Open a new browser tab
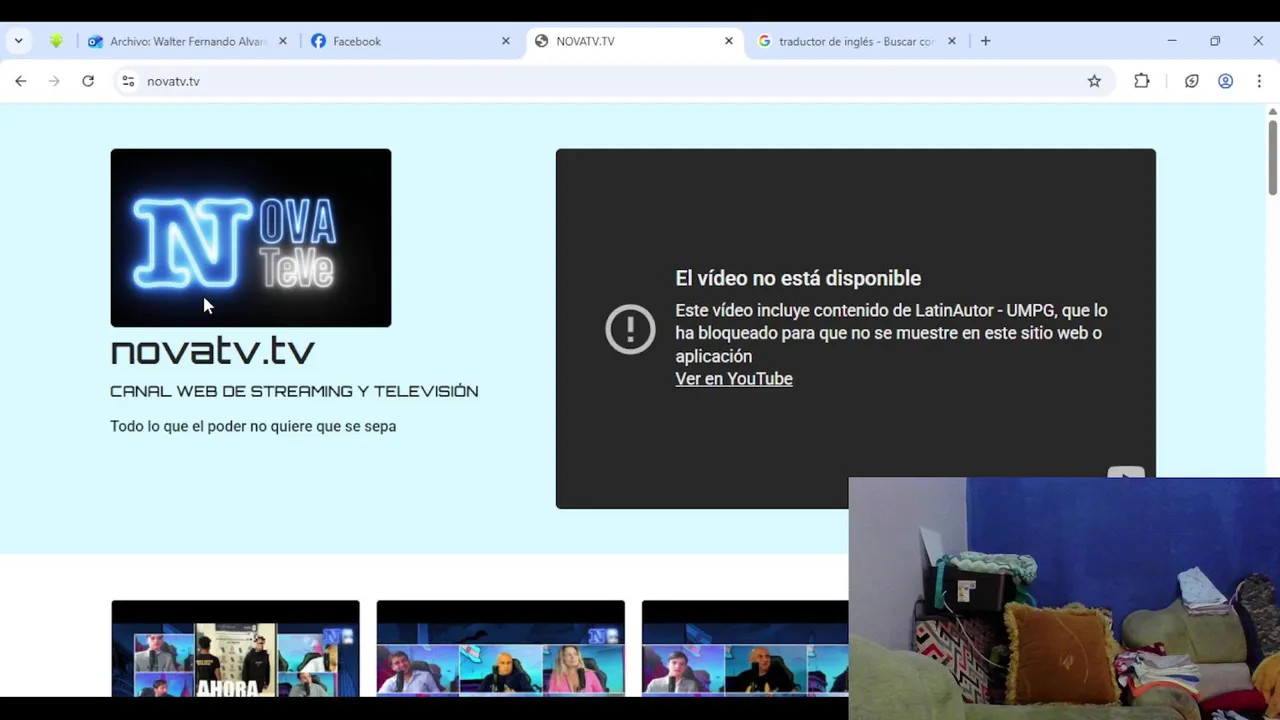The height and width of the screenshot is (720, 1280). pos(986,41)
